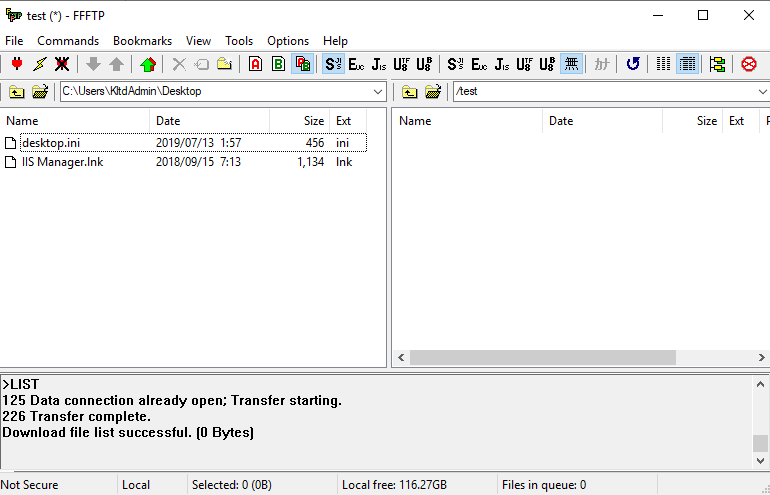Open the Bookmarks menu
The width and height of the screenshot is (770, 495).
[x=142, y=41]
